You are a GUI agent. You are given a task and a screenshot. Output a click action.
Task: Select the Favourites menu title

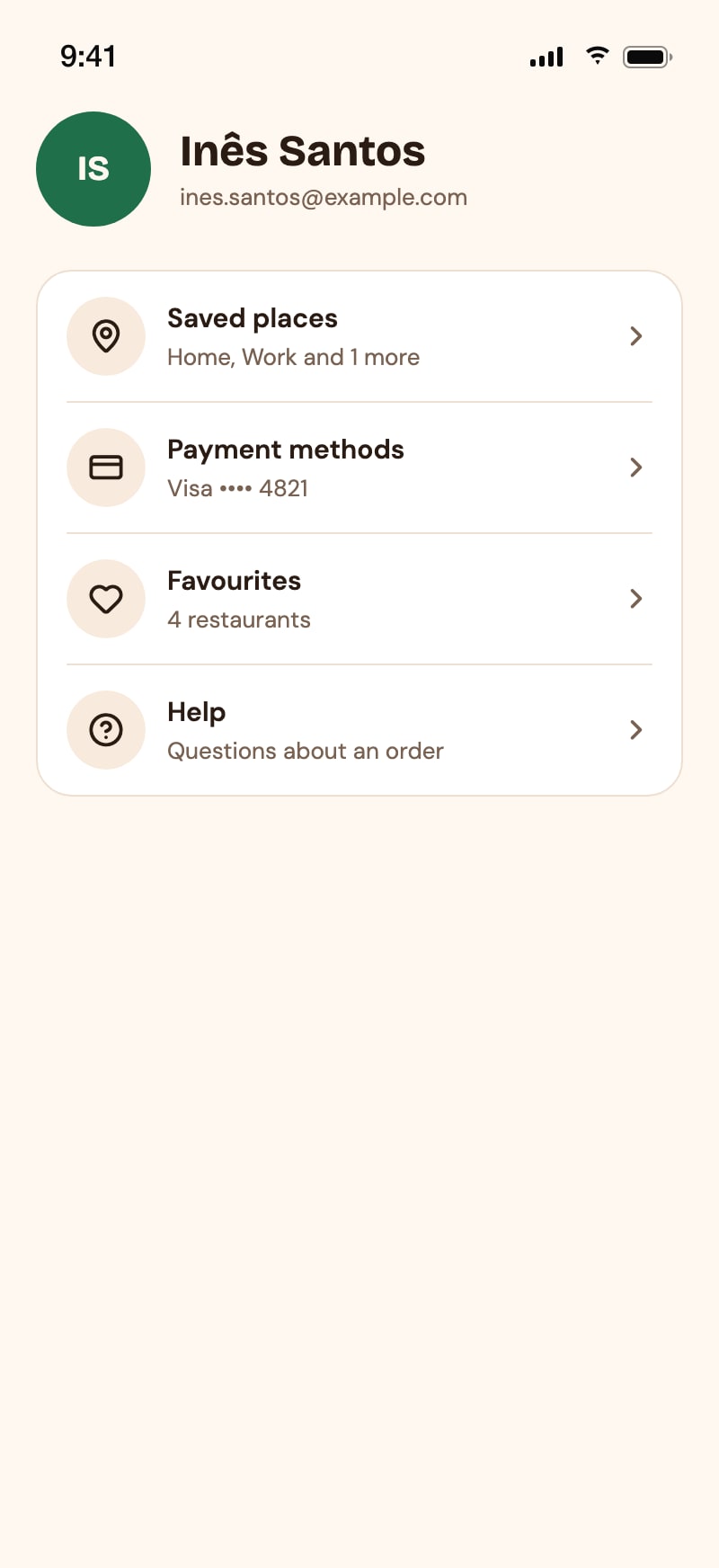234,581
